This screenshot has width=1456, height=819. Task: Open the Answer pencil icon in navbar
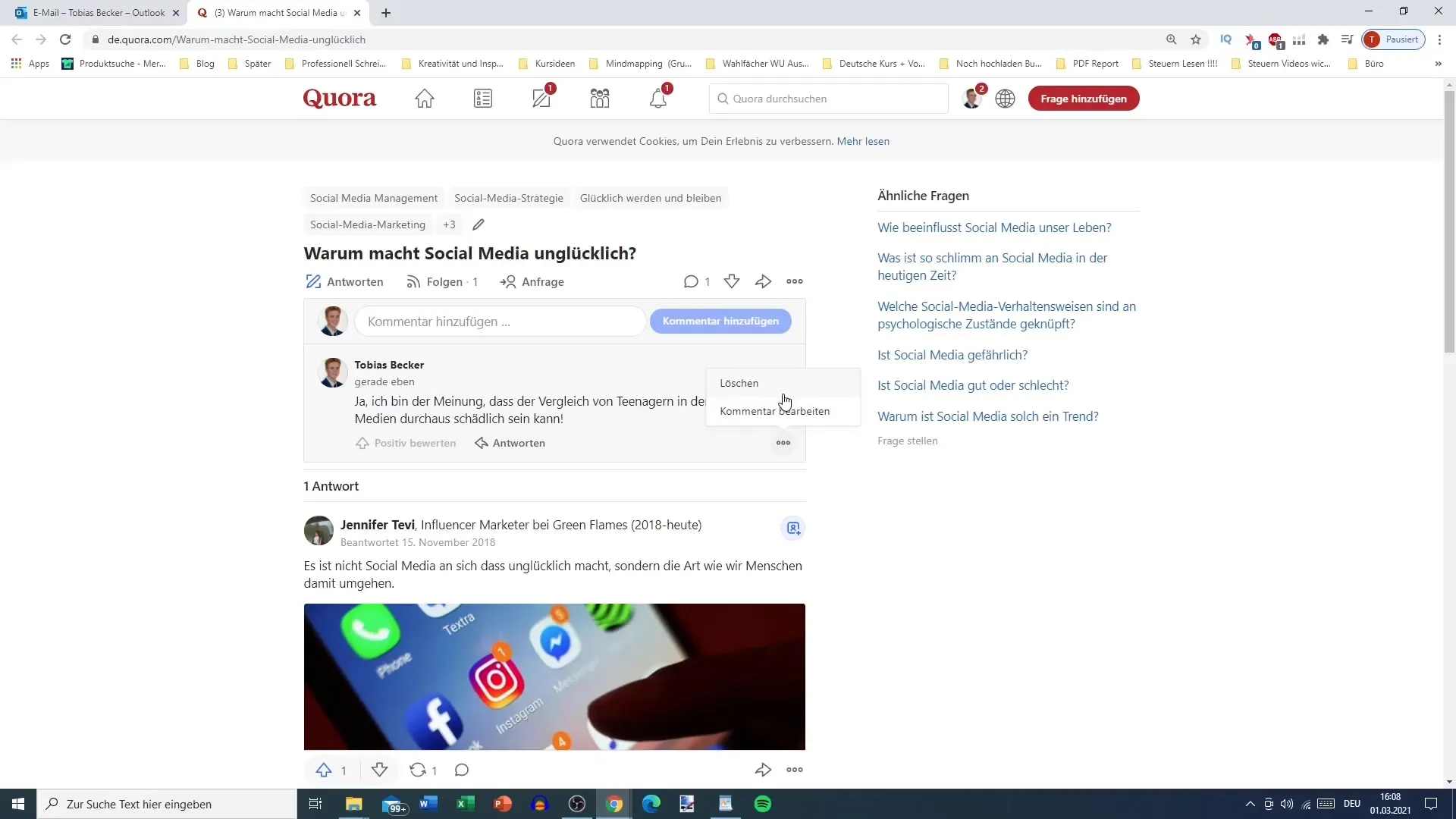tap(541, 99)
